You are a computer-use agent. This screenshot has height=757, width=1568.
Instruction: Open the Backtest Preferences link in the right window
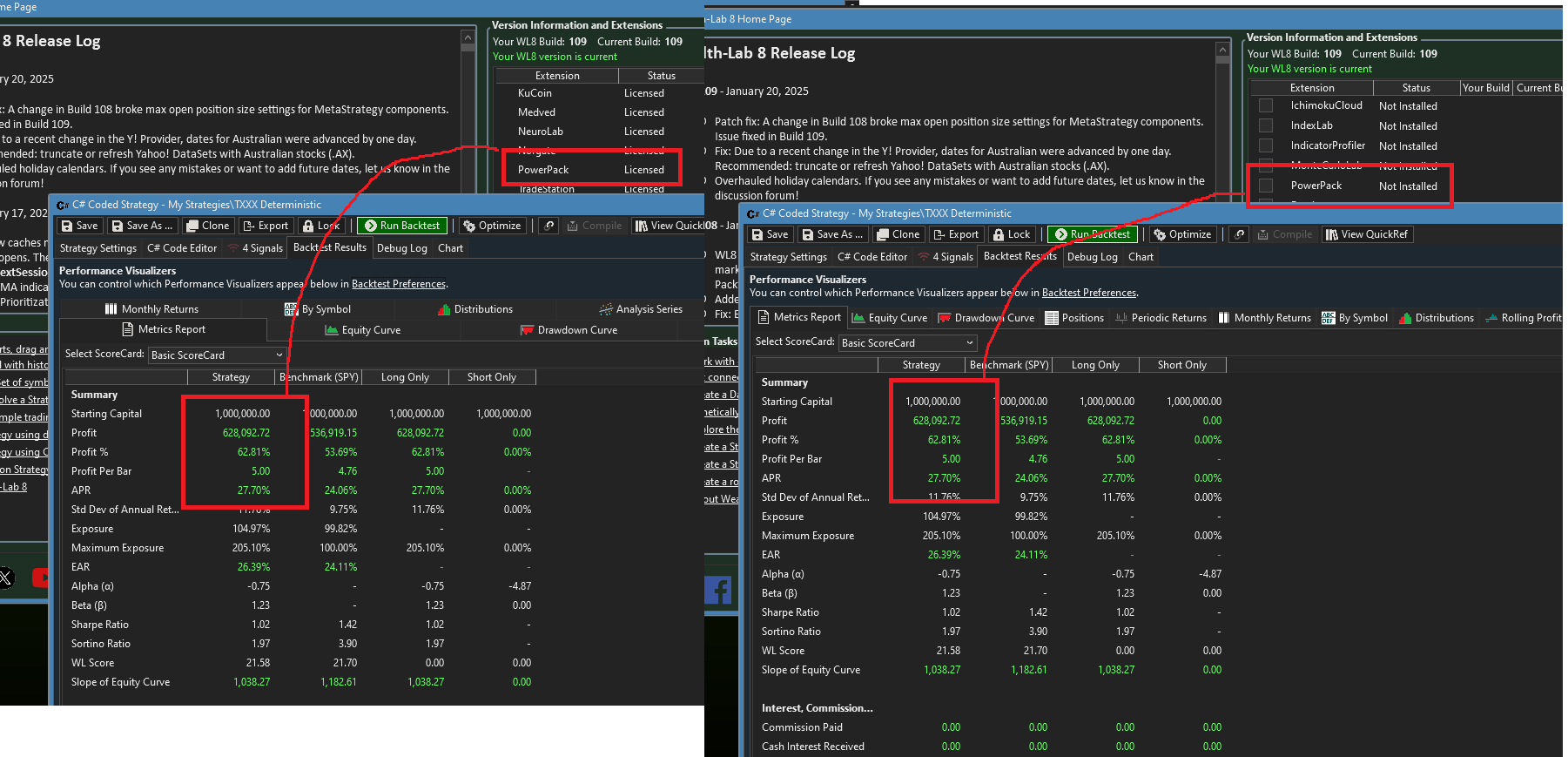pyautogui.click(x=1089, y=293)
